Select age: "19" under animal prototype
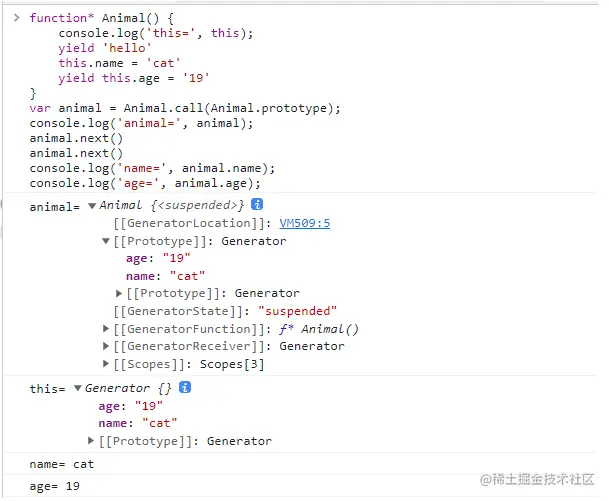 (158, 258)
